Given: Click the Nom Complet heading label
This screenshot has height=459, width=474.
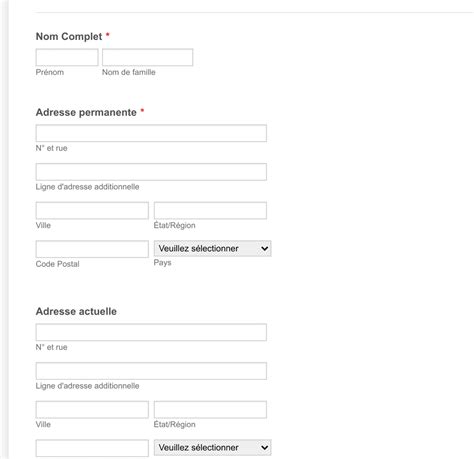Looking at the screenshot, I should tap(69, 36).
